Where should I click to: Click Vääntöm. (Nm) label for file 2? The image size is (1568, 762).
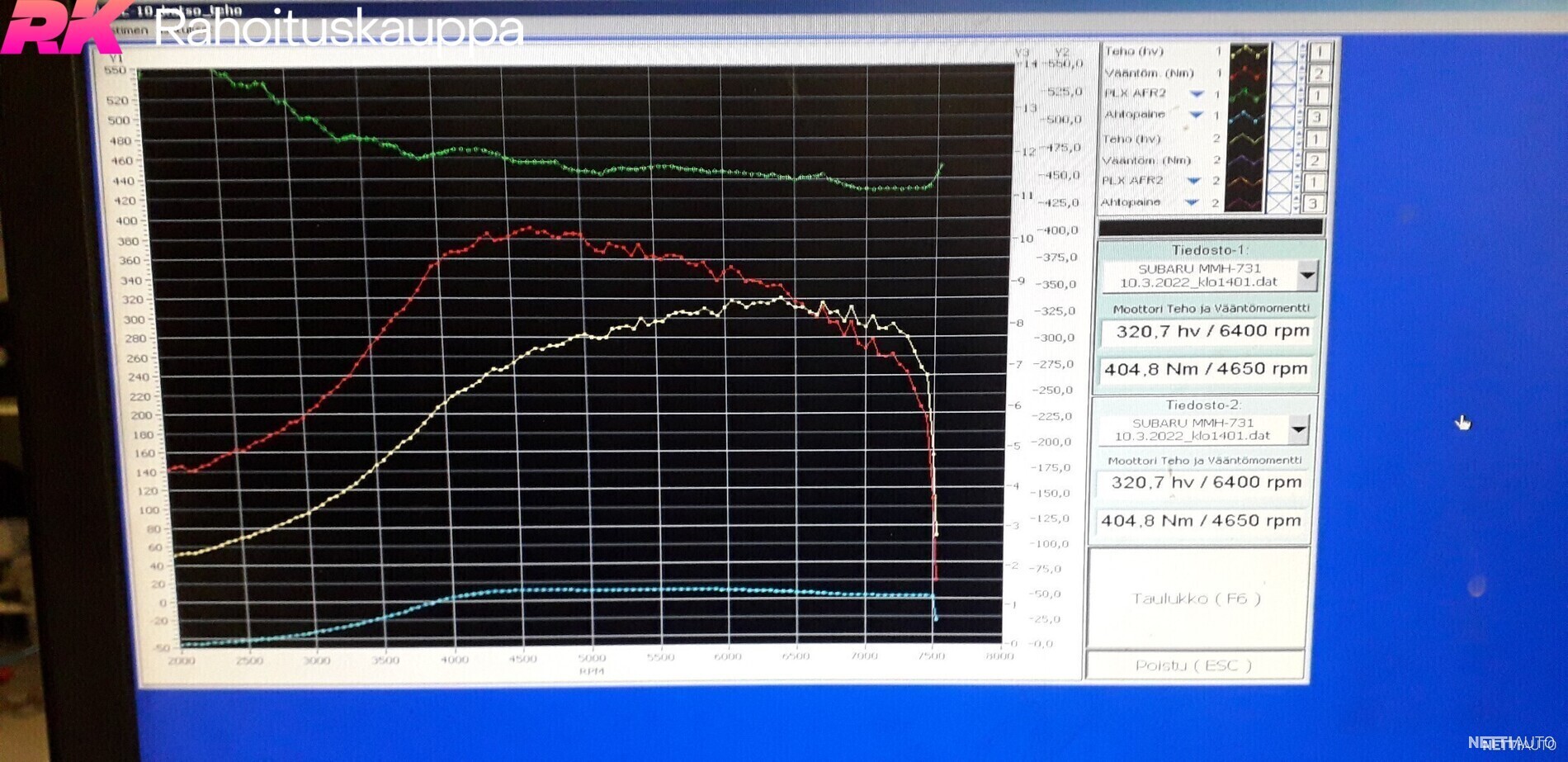1146,160
